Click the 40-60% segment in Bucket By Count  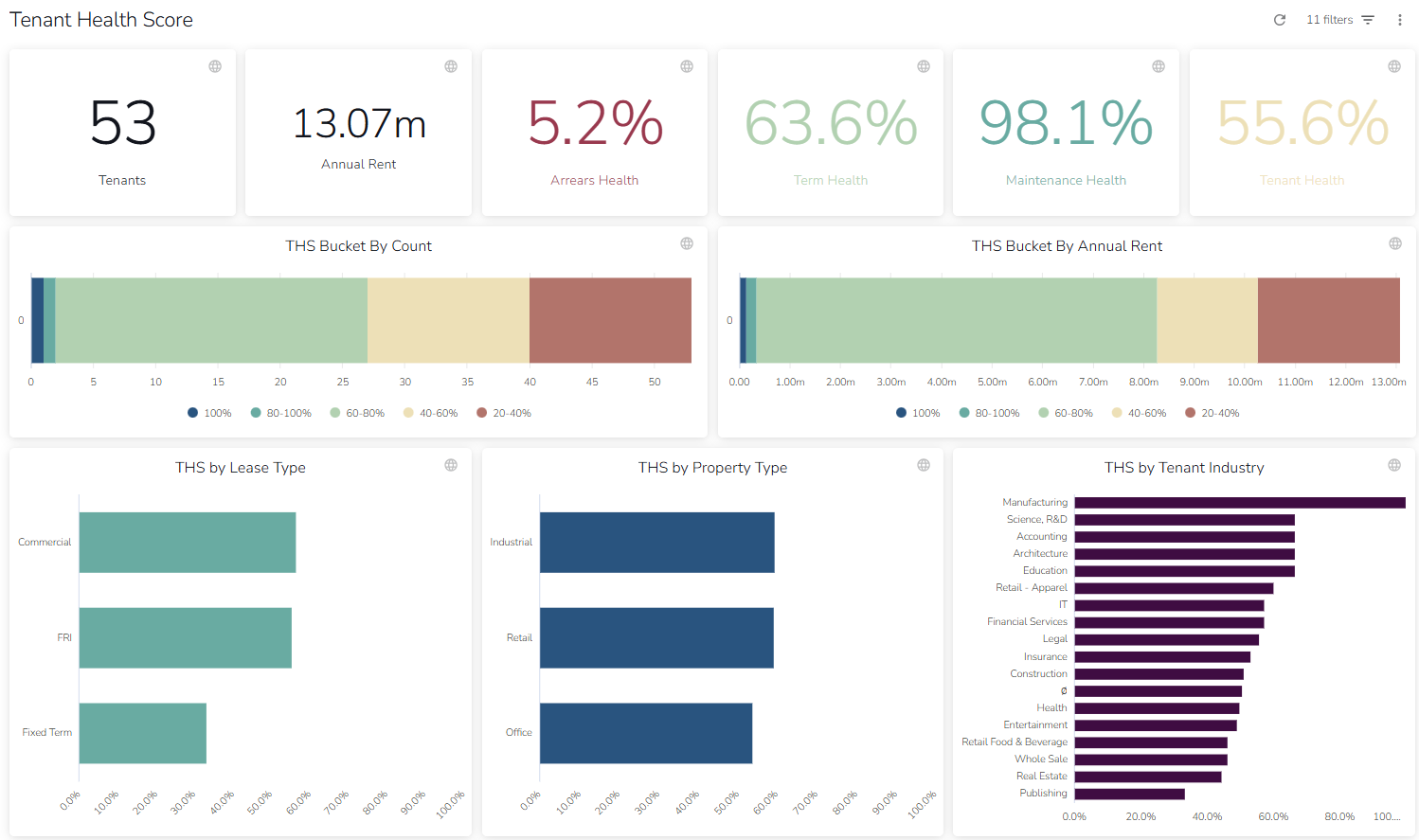point(448,320)
